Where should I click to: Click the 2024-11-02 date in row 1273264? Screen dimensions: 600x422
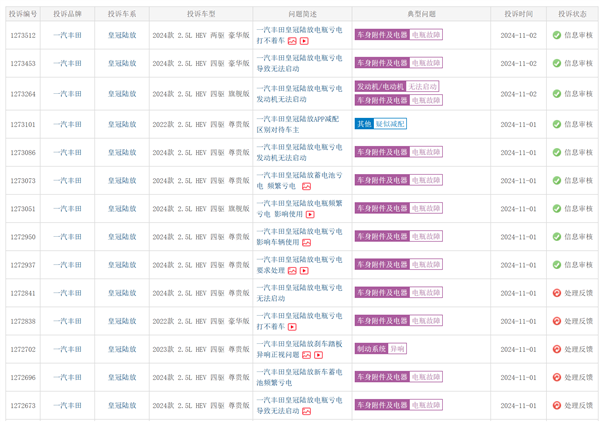518,94
